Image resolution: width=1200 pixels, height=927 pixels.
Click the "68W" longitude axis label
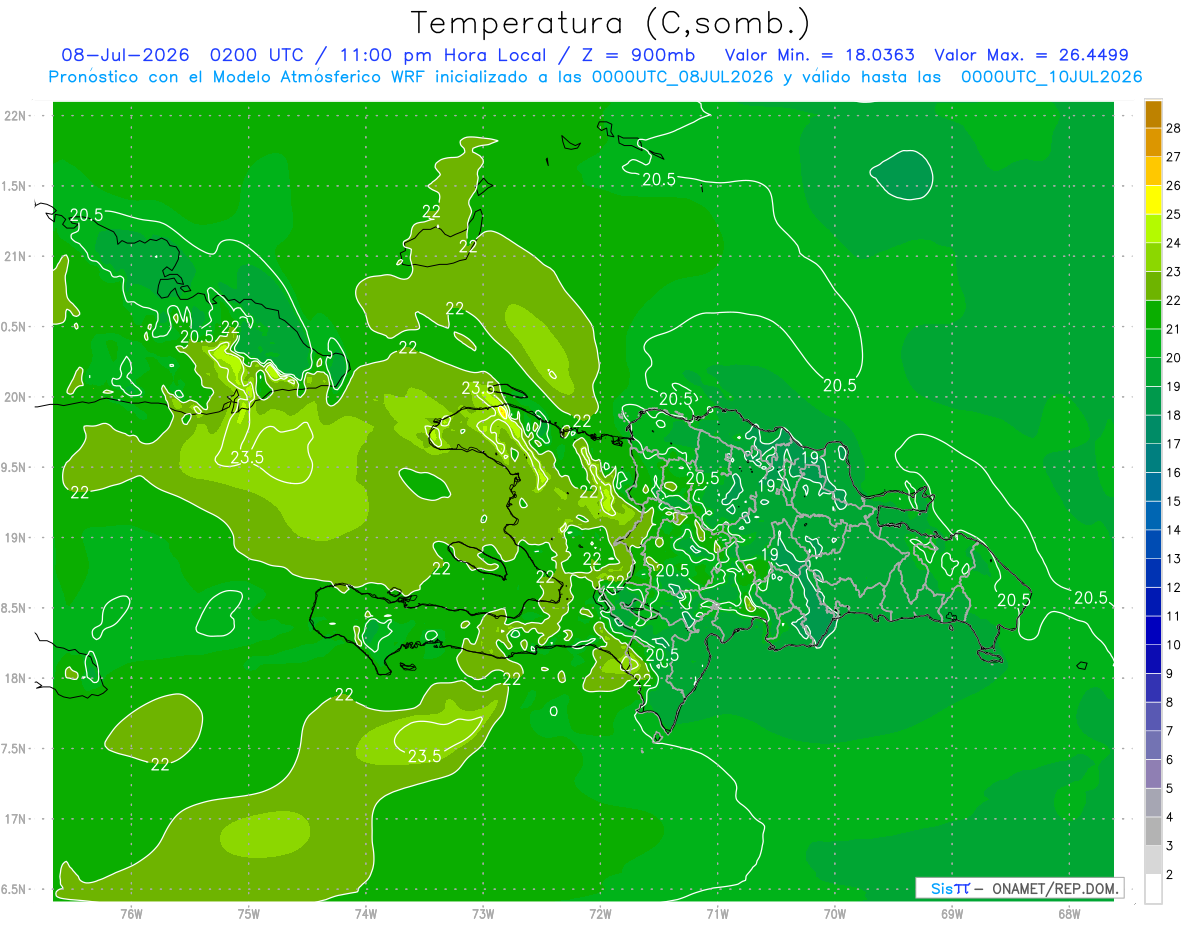(1069, 914)
